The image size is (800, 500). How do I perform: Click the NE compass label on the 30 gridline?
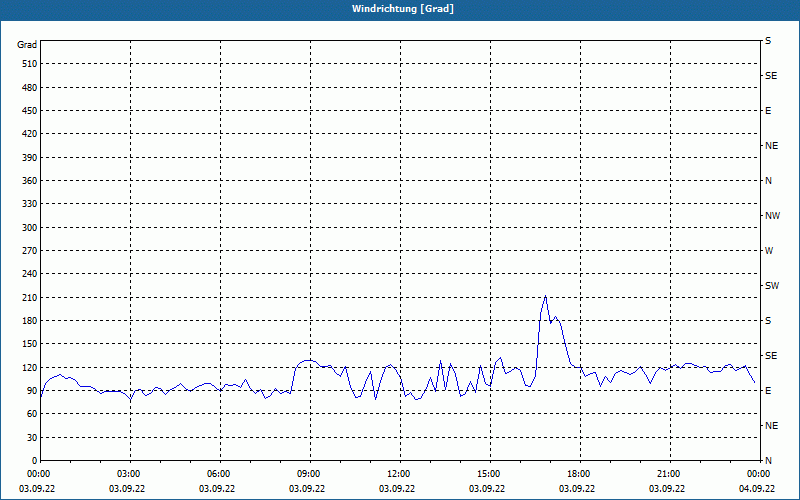pos(771,426)
